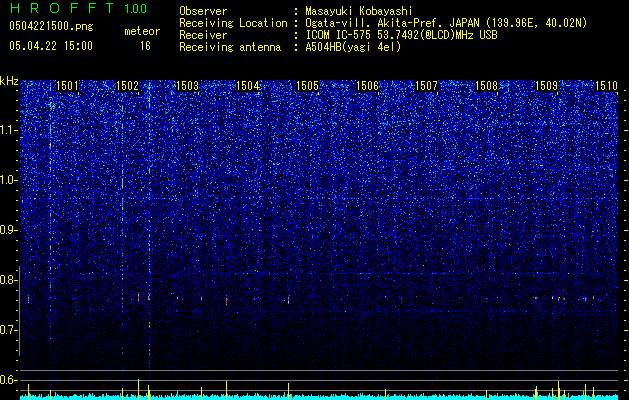
Task: Click the ICOM IC-575 receiver text
Action: (401, 35)
